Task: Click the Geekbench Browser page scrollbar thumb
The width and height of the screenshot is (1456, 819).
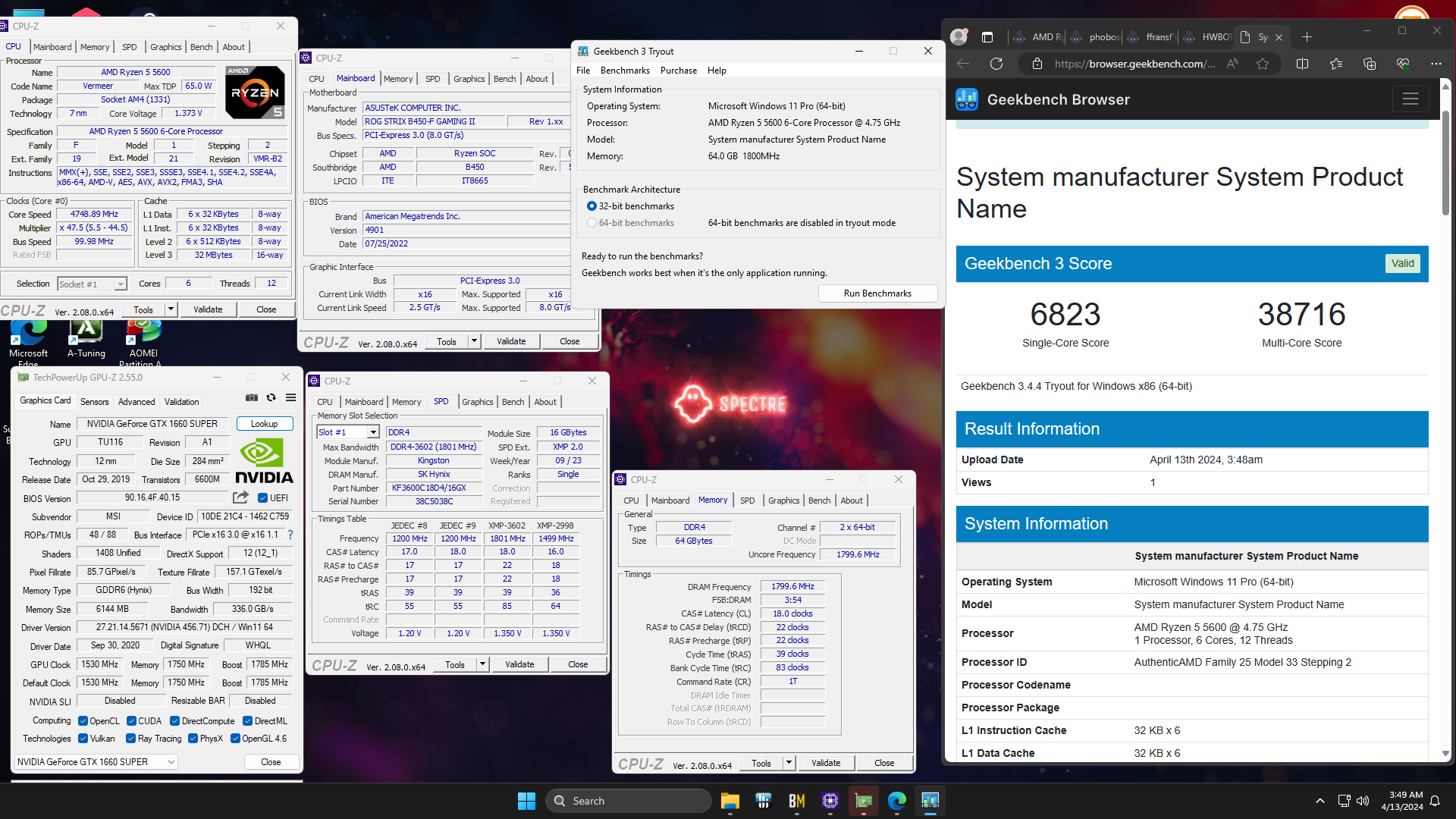Action: coord(1445,163)
